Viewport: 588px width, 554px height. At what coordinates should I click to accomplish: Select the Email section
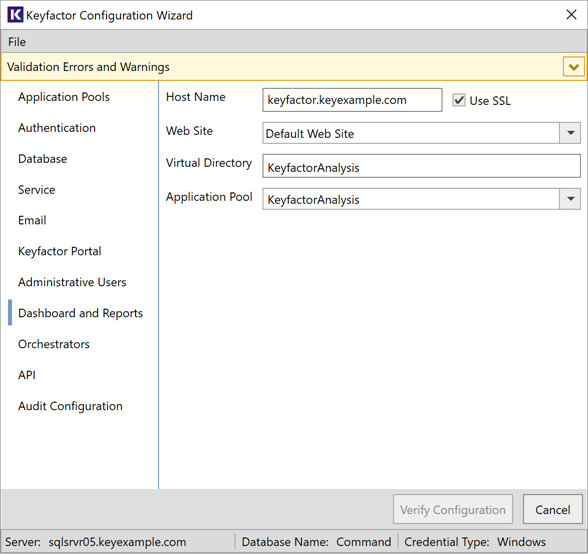click(x=32, y=220)
